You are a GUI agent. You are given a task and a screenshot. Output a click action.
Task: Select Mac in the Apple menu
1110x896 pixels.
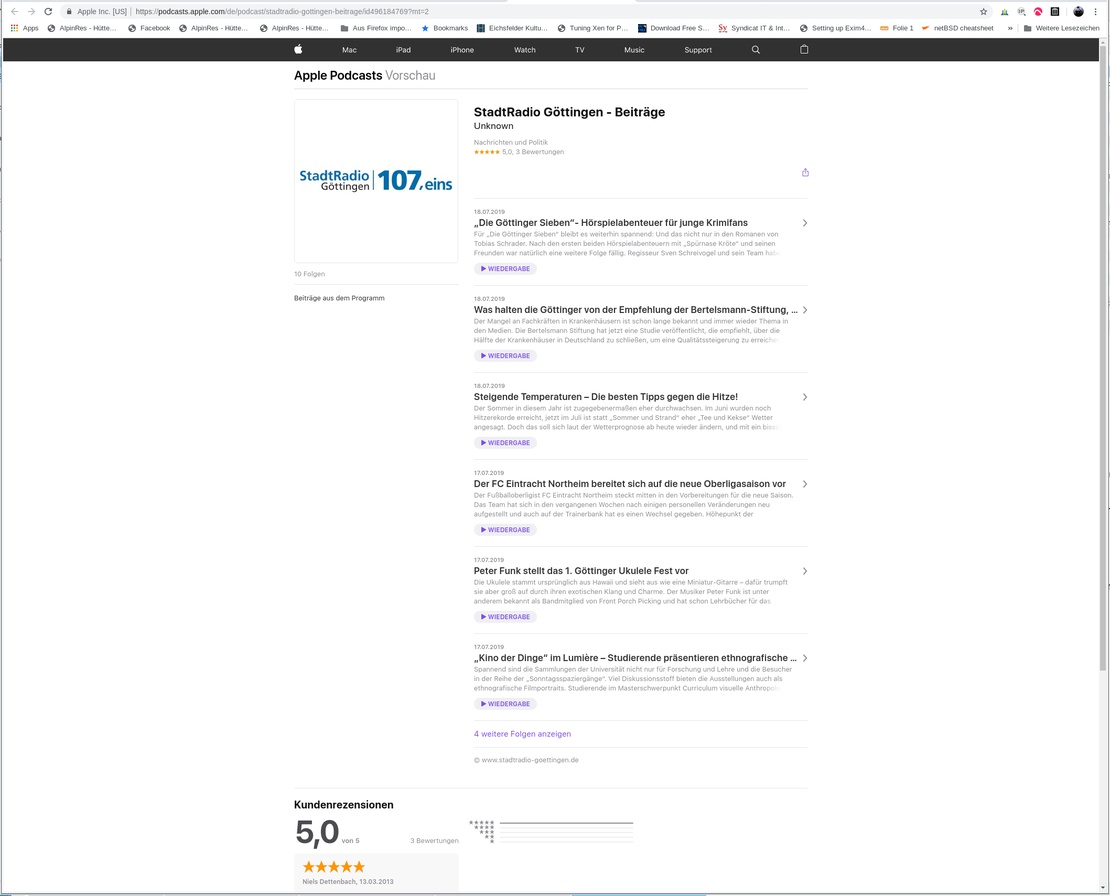(349, 50)
